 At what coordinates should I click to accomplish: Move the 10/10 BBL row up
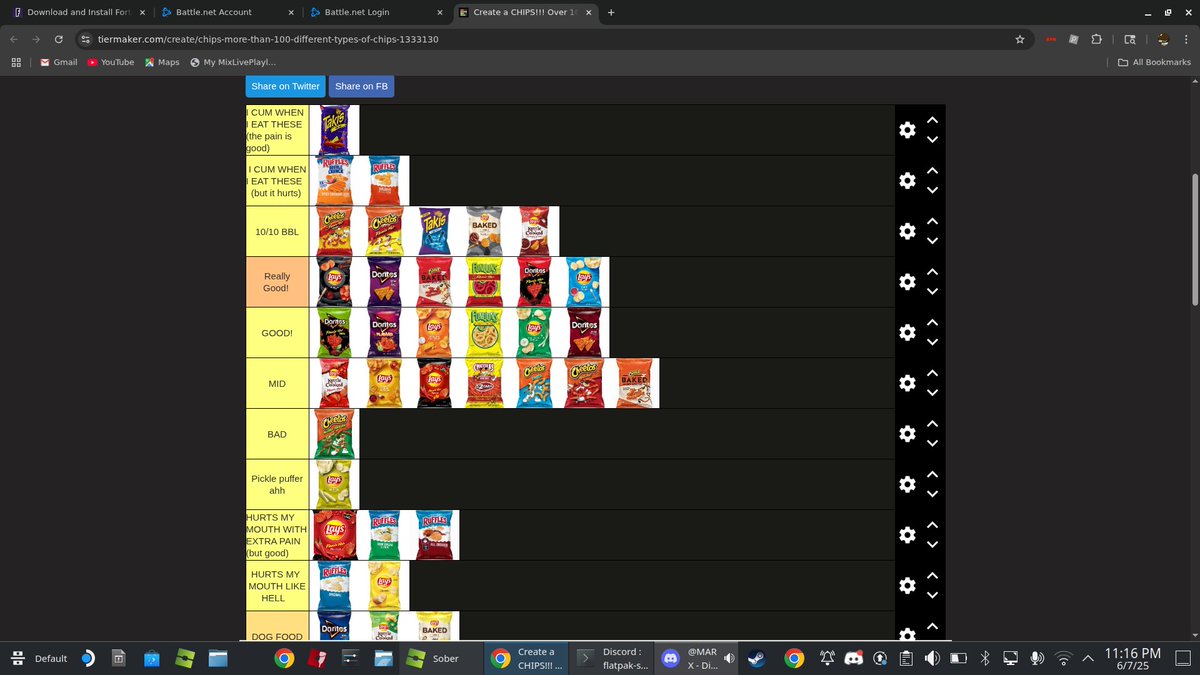[932, 221]
